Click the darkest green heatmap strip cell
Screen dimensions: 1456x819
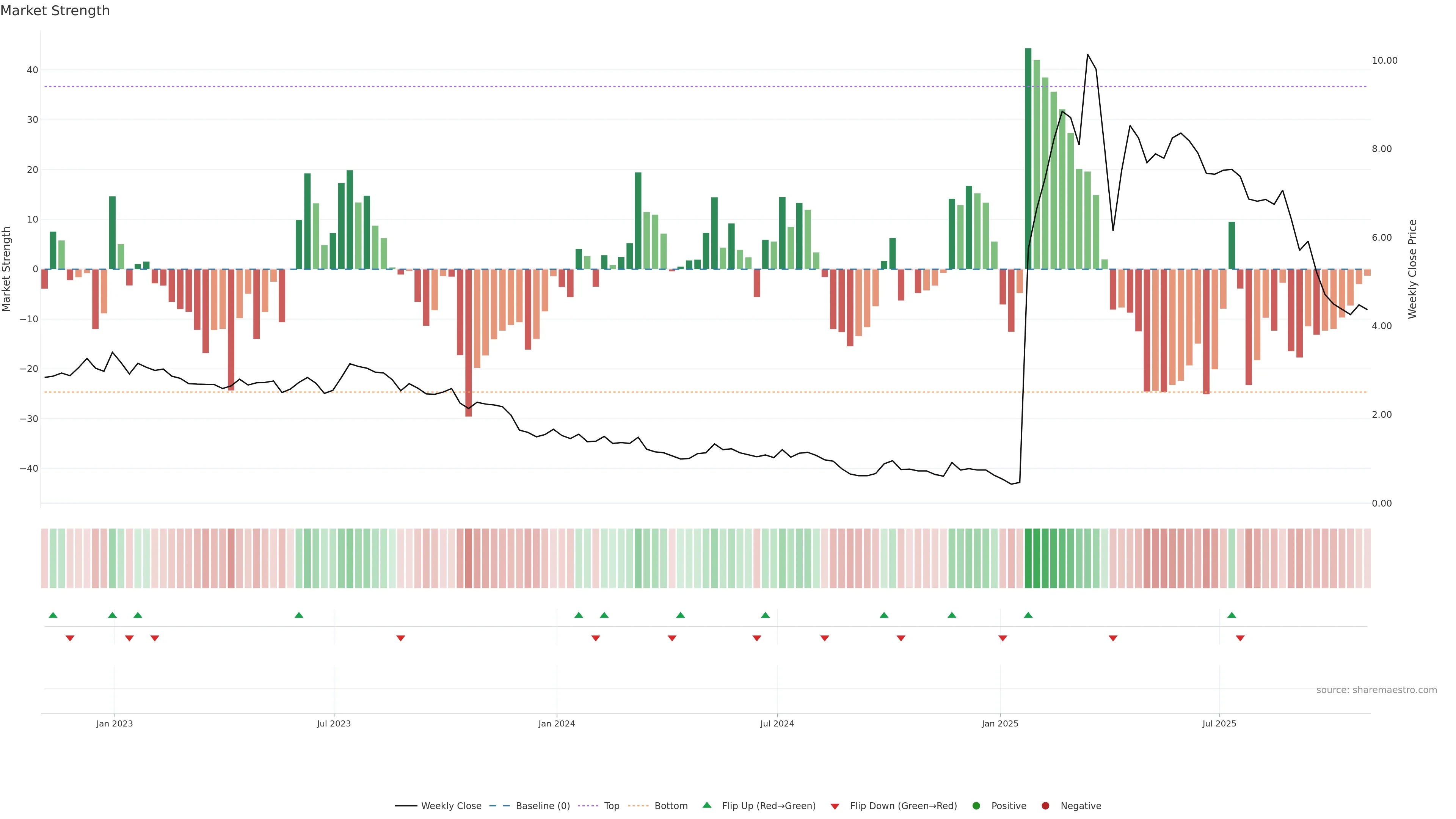click(1028, 558)
